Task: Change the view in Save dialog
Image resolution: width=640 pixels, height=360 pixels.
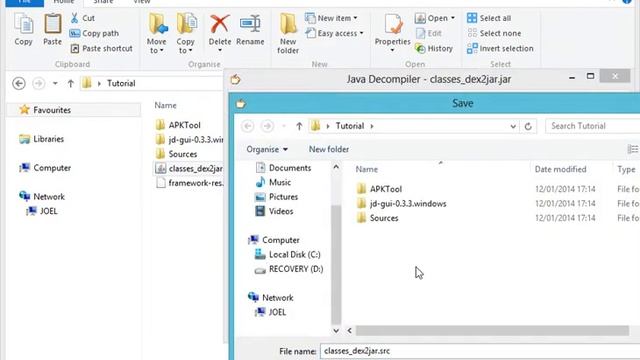Action: 632,149
